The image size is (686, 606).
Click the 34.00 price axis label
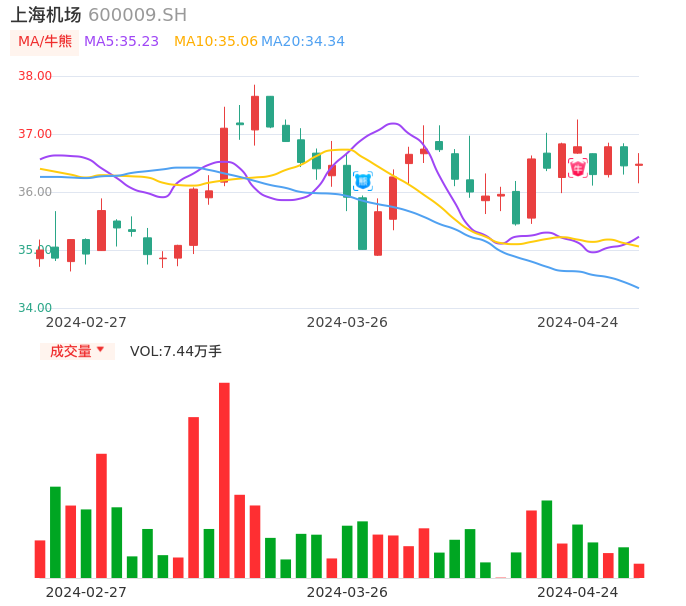[35, 308]
